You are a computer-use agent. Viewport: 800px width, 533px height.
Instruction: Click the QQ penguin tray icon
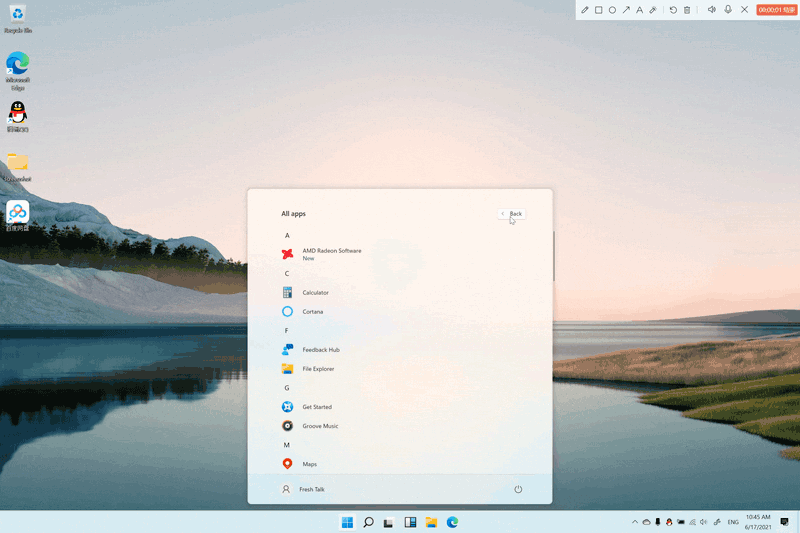(669, 522)
